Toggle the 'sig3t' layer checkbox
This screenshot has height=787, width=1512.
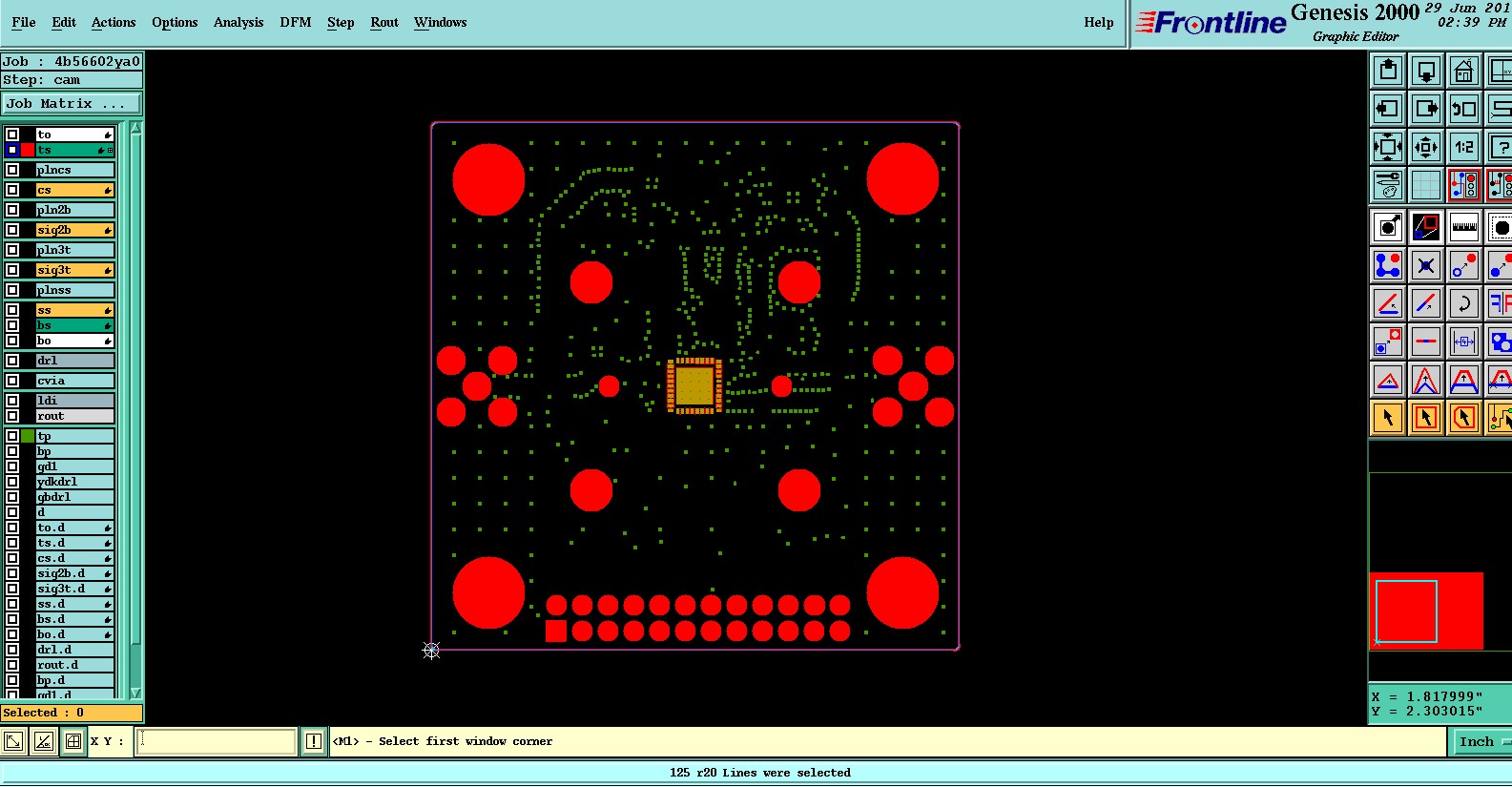[x=12, y=270]
